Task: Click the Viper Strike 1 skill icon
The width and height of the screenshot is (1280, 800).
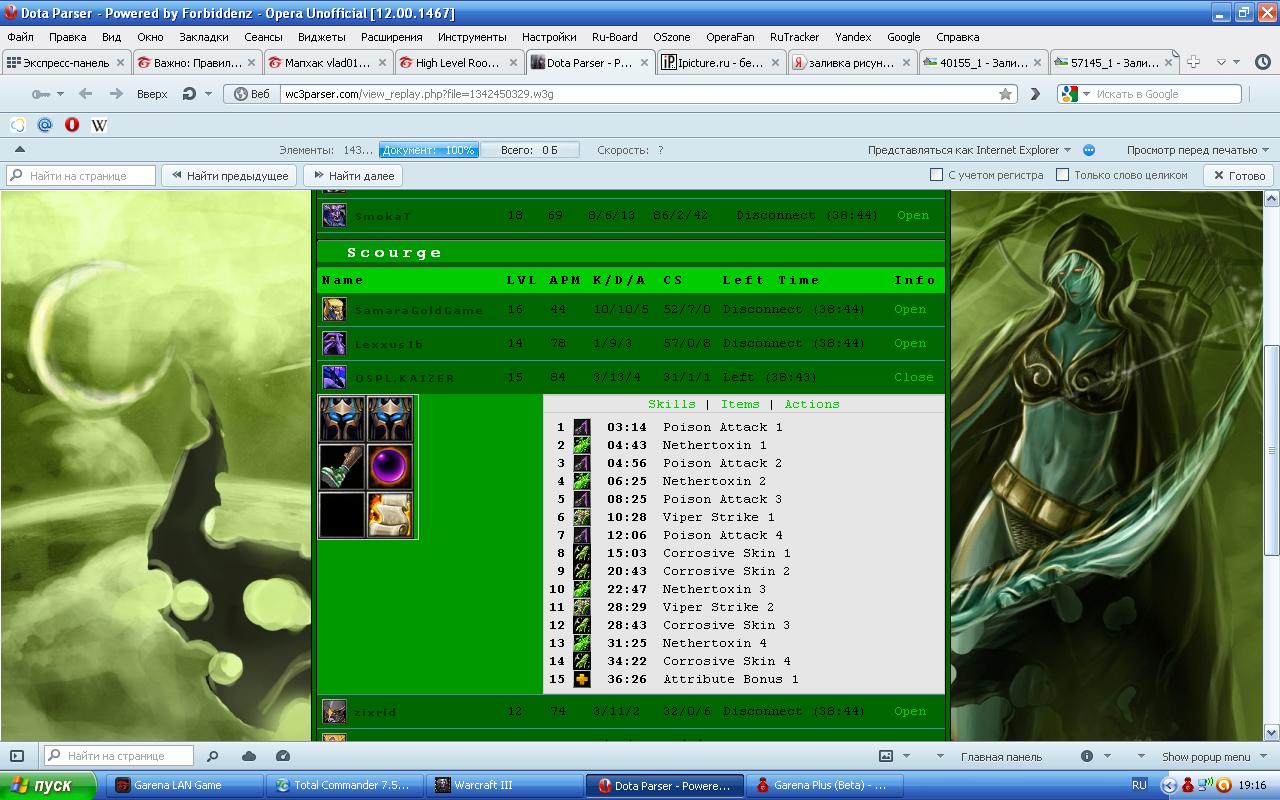Action: [x=582, y=517]
